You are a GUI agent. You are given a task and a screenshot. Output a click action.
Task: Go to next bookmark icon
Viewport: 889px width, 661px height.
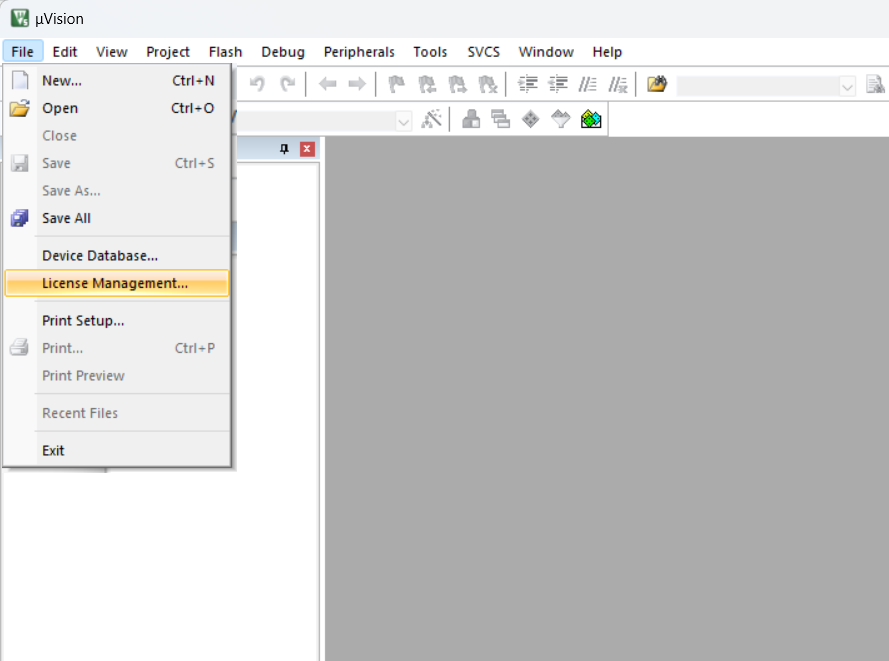[457, 84]
